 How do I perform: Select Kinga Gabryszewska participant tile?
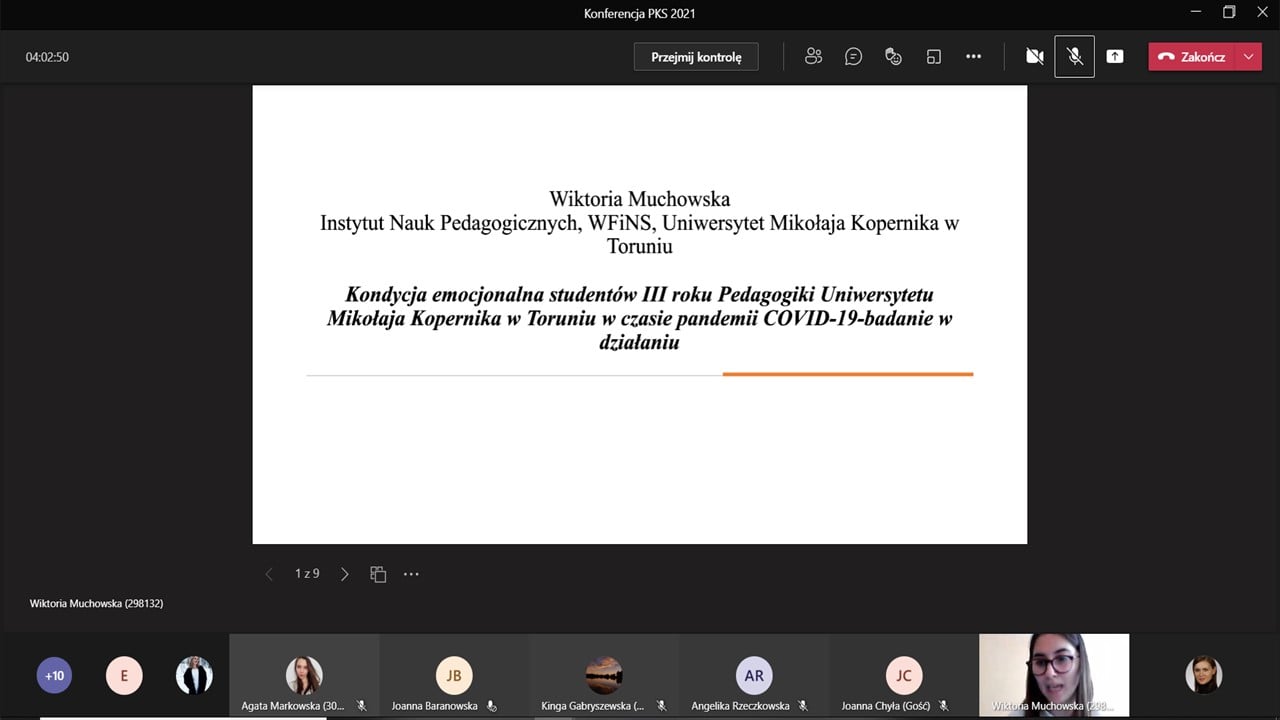coord(604,676)
